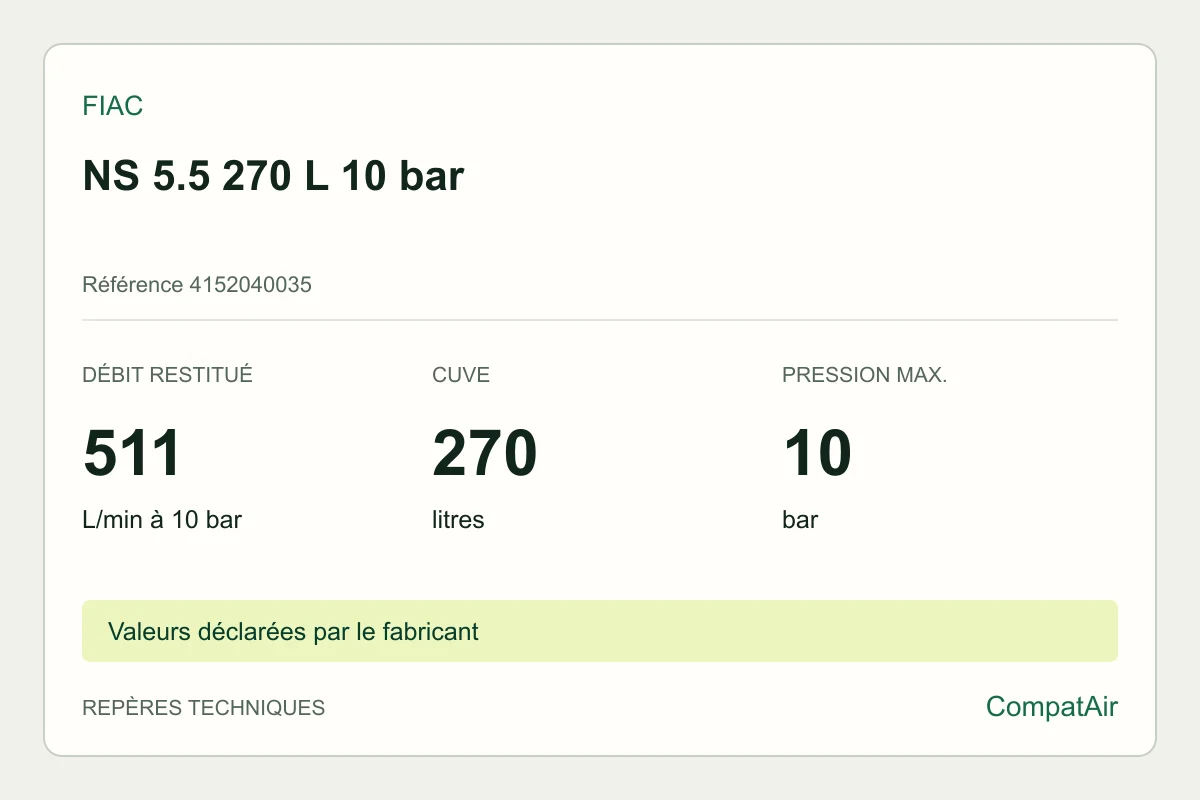This screenshot has width=1200, height=800.
Task: Click the divider line below the reference
Action: [x=600, y=320]
